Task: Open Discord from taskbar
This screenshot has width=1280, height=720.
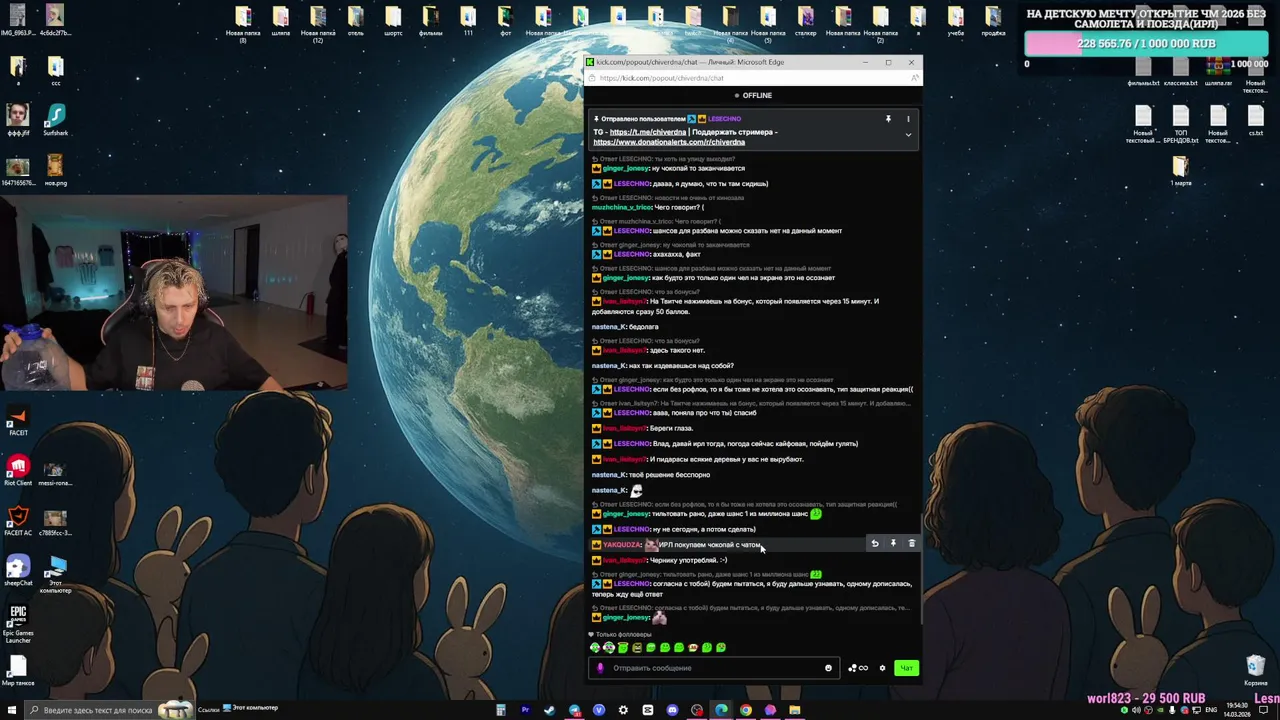Action: click(672, 710)
